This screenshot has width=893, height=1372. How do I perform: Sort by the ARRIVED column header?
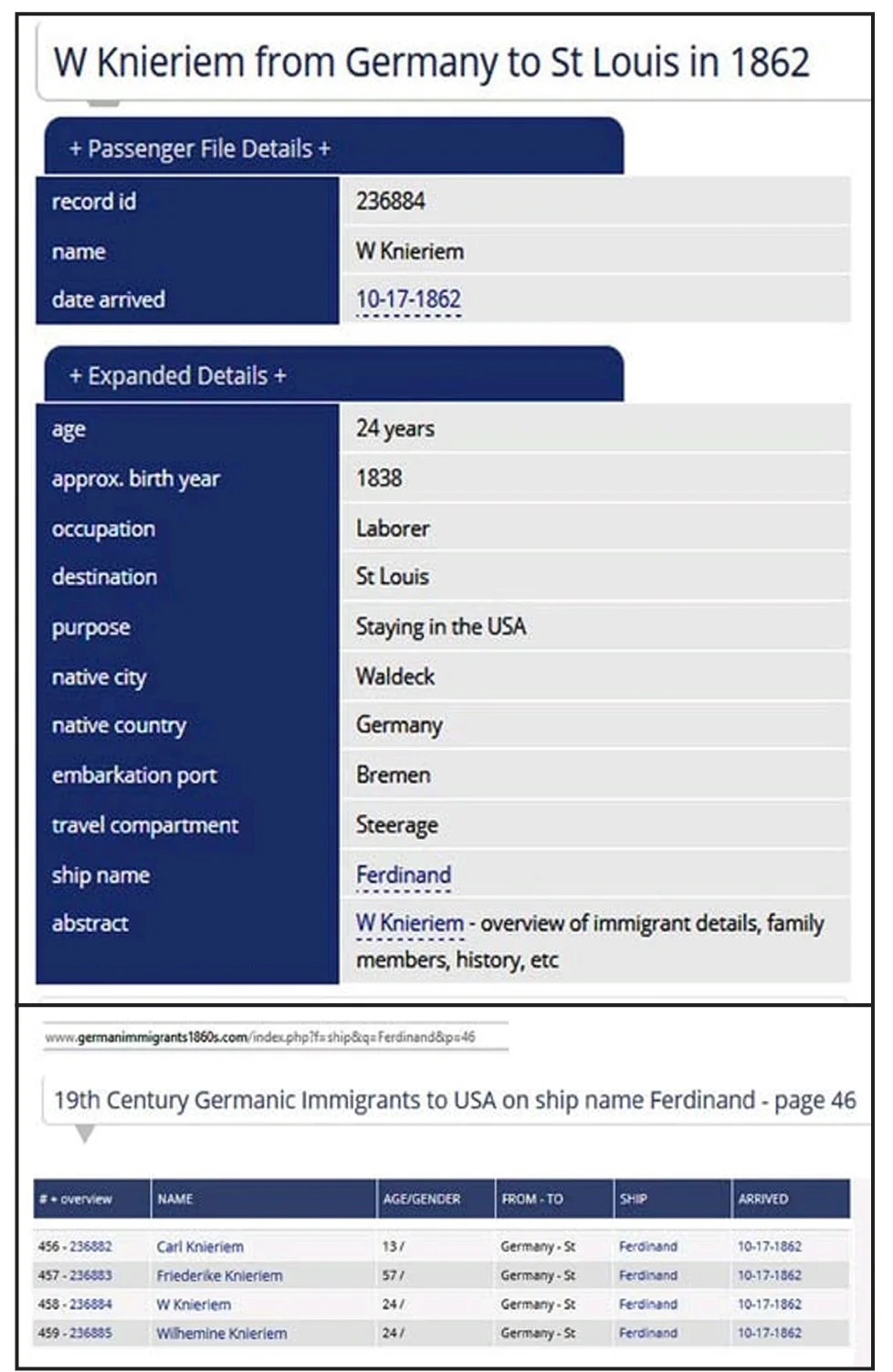(762, 1199)
